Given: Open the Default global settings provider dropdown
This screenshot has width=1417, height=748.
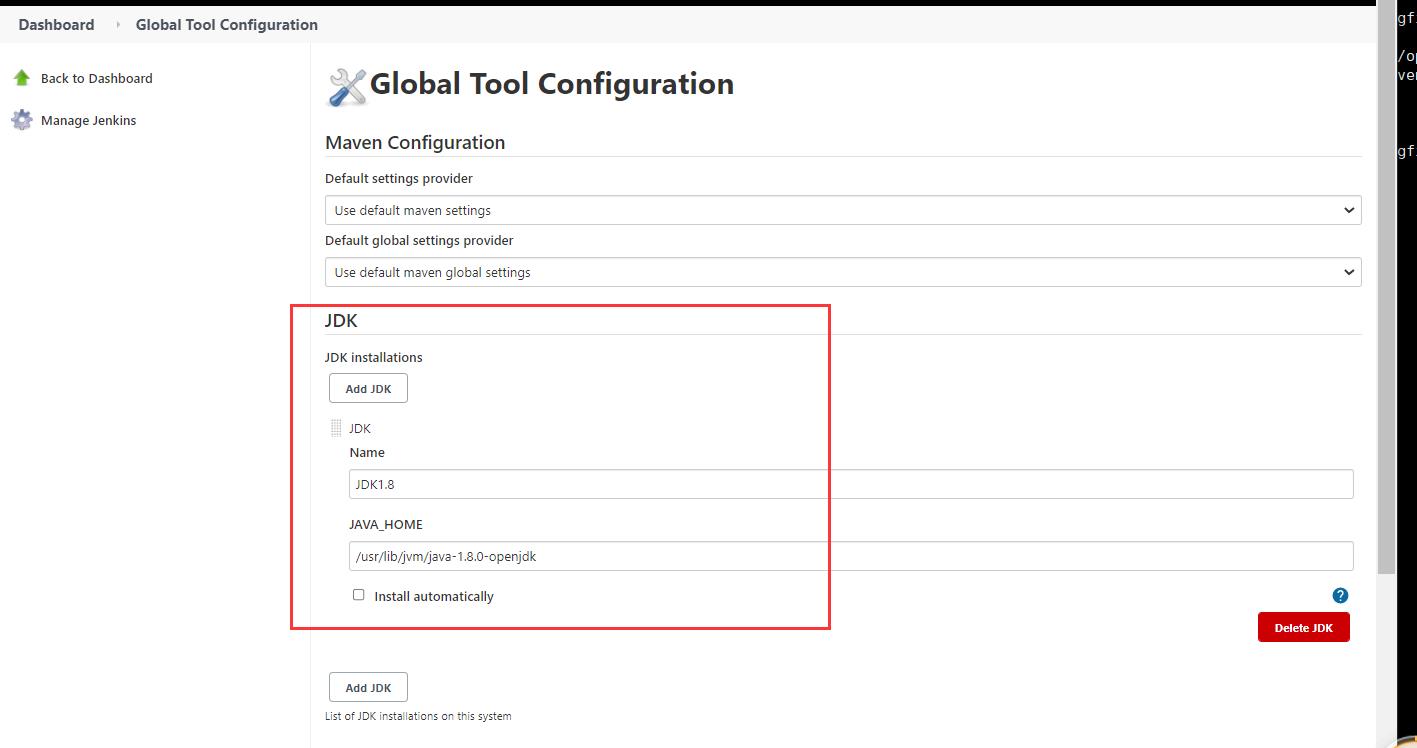Looking at the screenshot, I should (843, 272).
